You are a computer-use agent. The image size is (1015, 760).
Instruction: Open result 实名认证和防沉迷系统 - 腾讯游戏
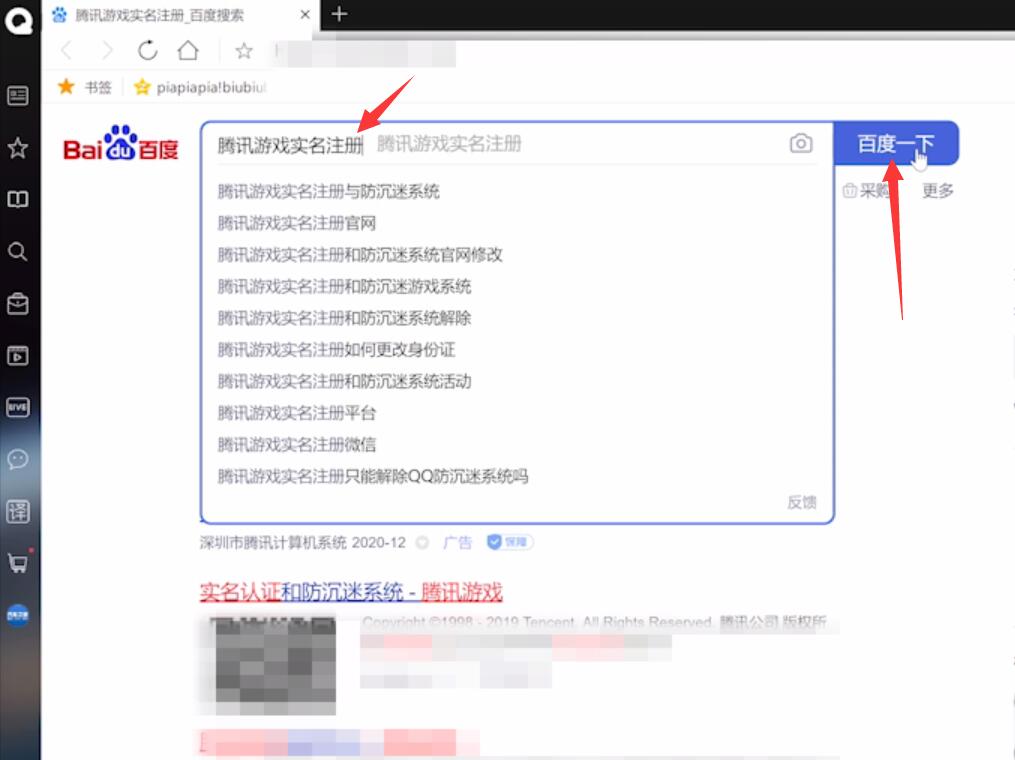[351, 591]
